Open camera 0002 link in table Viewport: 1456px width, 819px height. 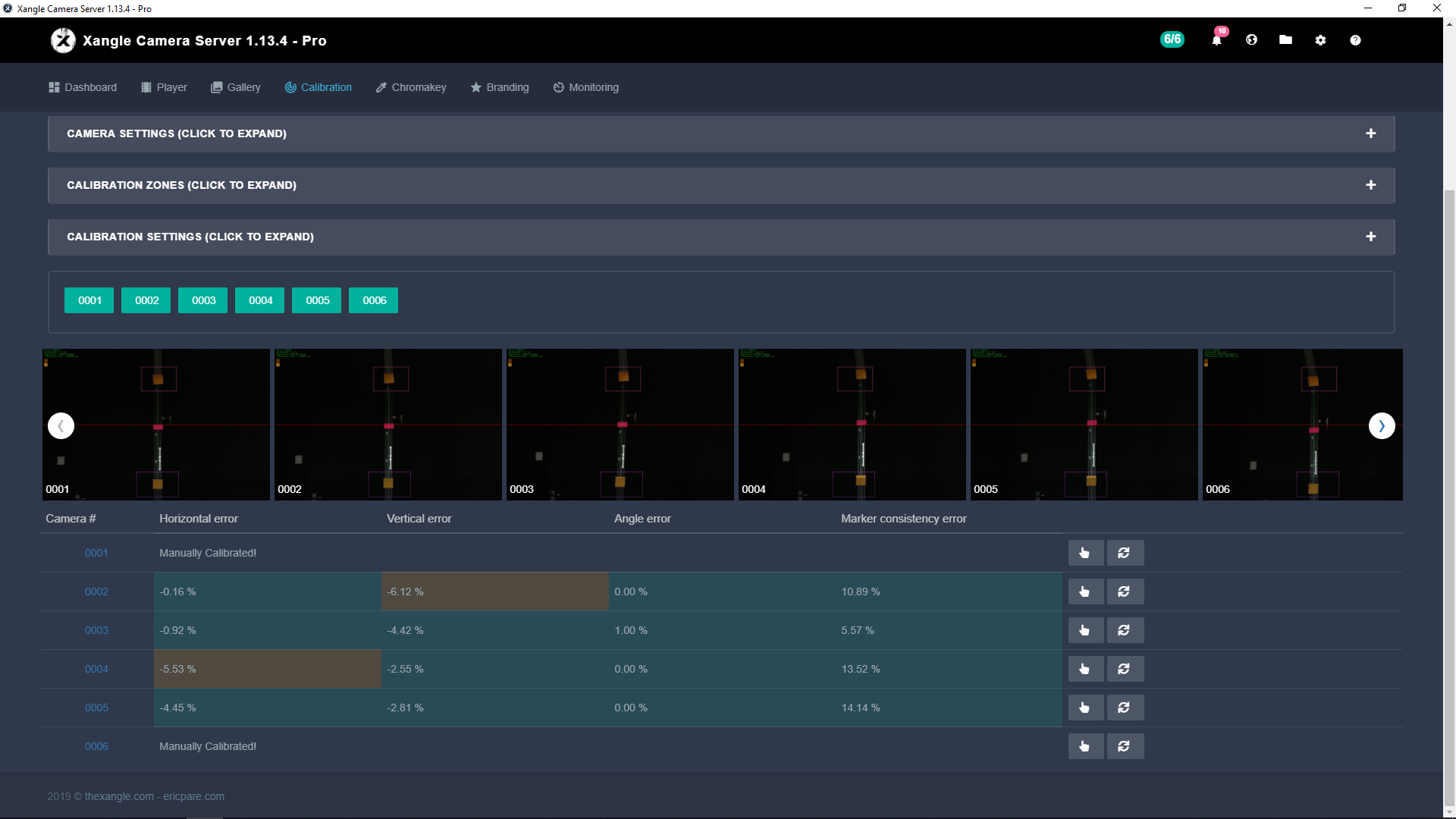96,591
